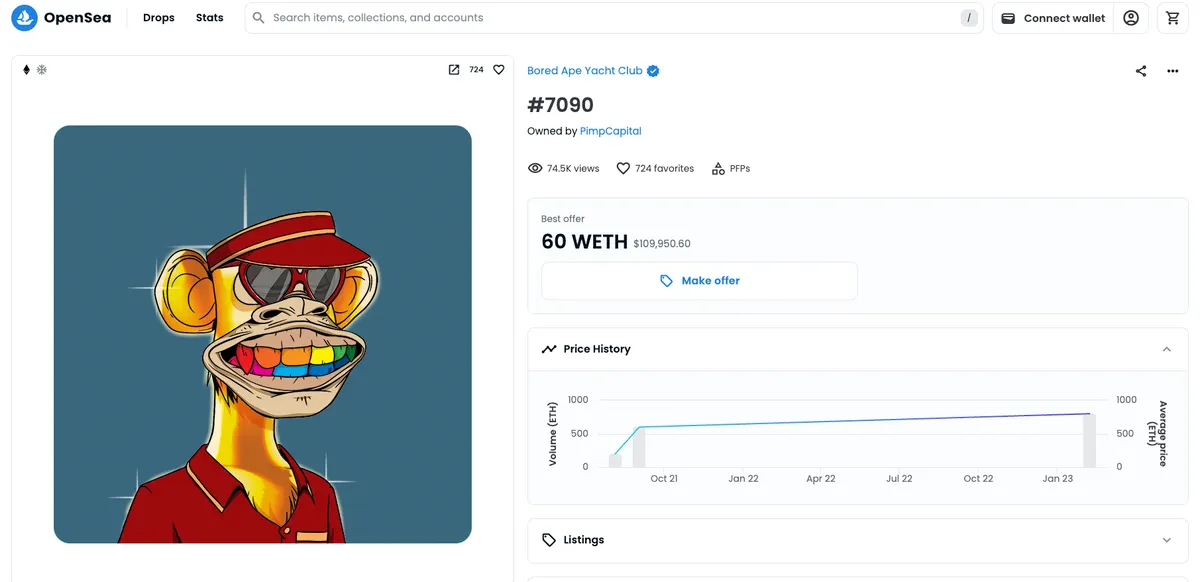Screen dimensions: 1200x582
Task: Open the Drops menu
Action: [159, 18]
